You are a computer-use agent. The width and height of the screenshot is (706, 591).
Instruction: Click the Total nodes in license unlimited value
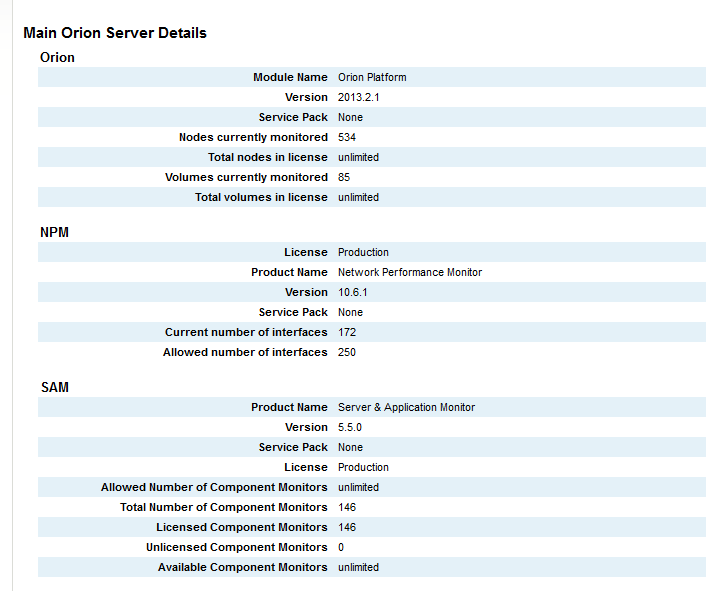(358, 157)
